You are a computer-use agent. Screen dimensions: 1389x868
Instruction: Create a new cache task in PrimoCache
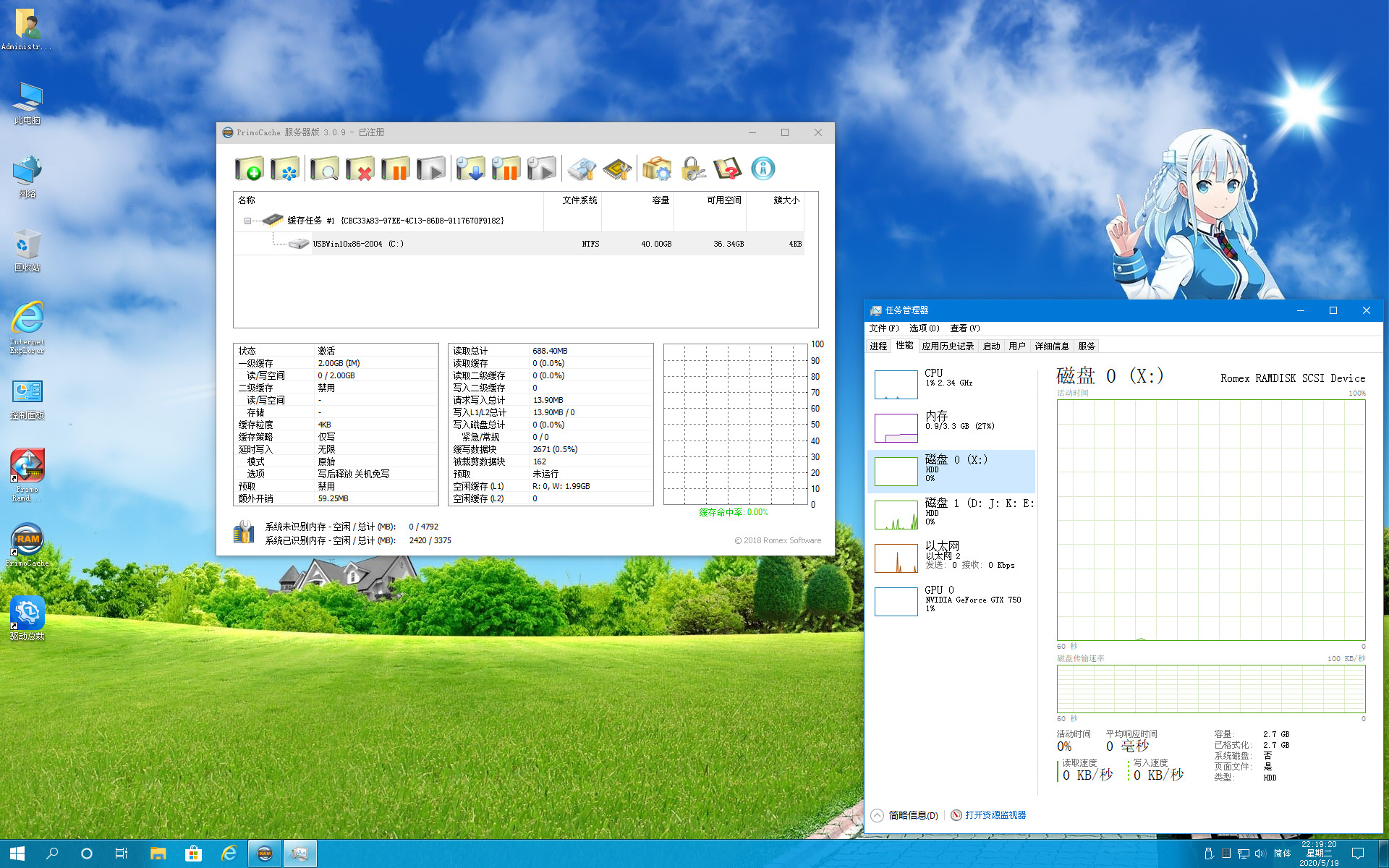[x=250, y=169]
